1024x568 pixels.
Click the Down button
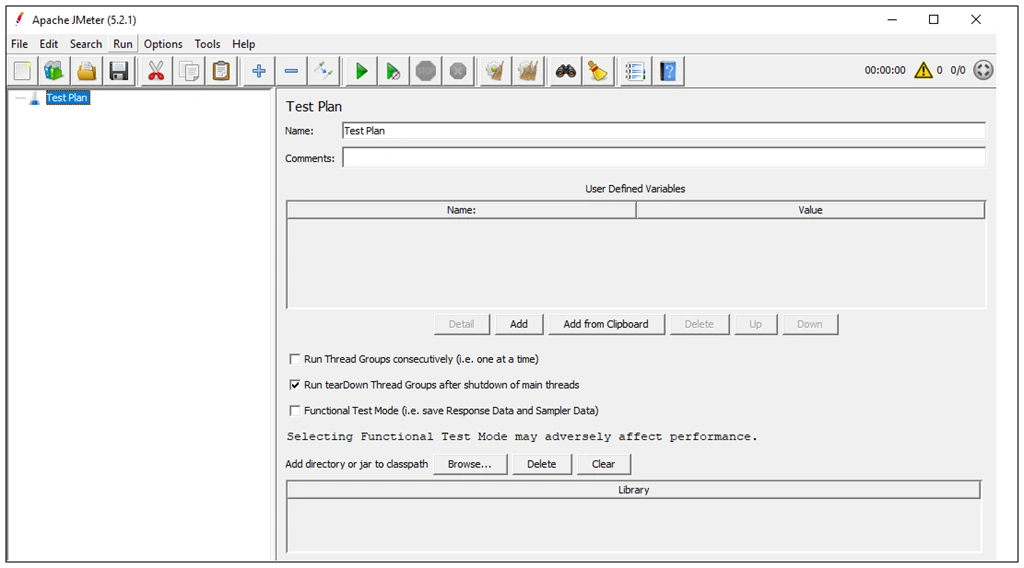[x=810, y=324]
